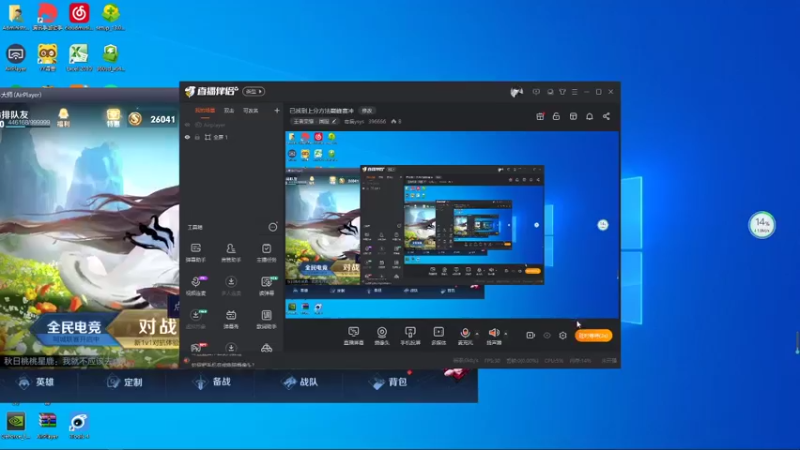Open the customization tab in game window
This screenshot has height=450, width=800.
pyautogui.click(x=125, y=382)
